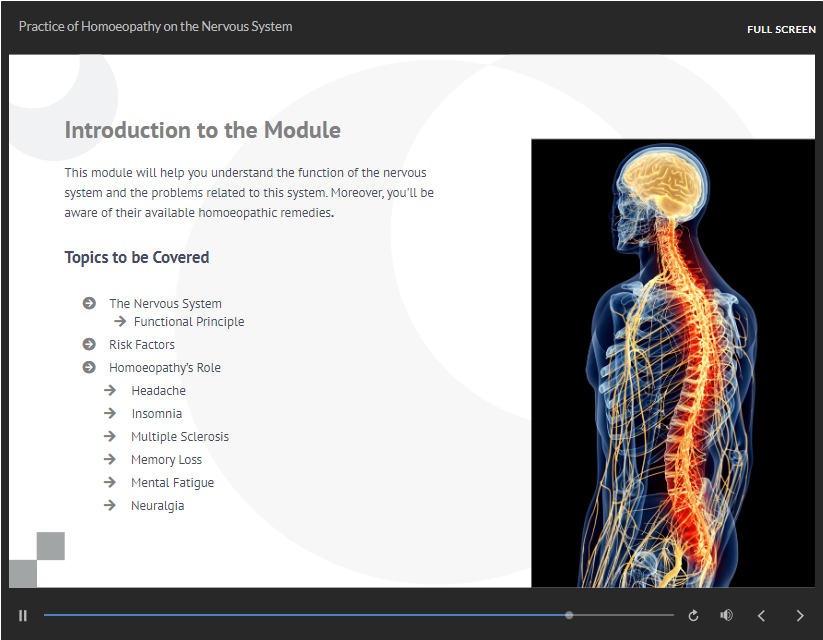Open Multiple Sclerosis topic
Screen dimensions: 823x640
180,437
